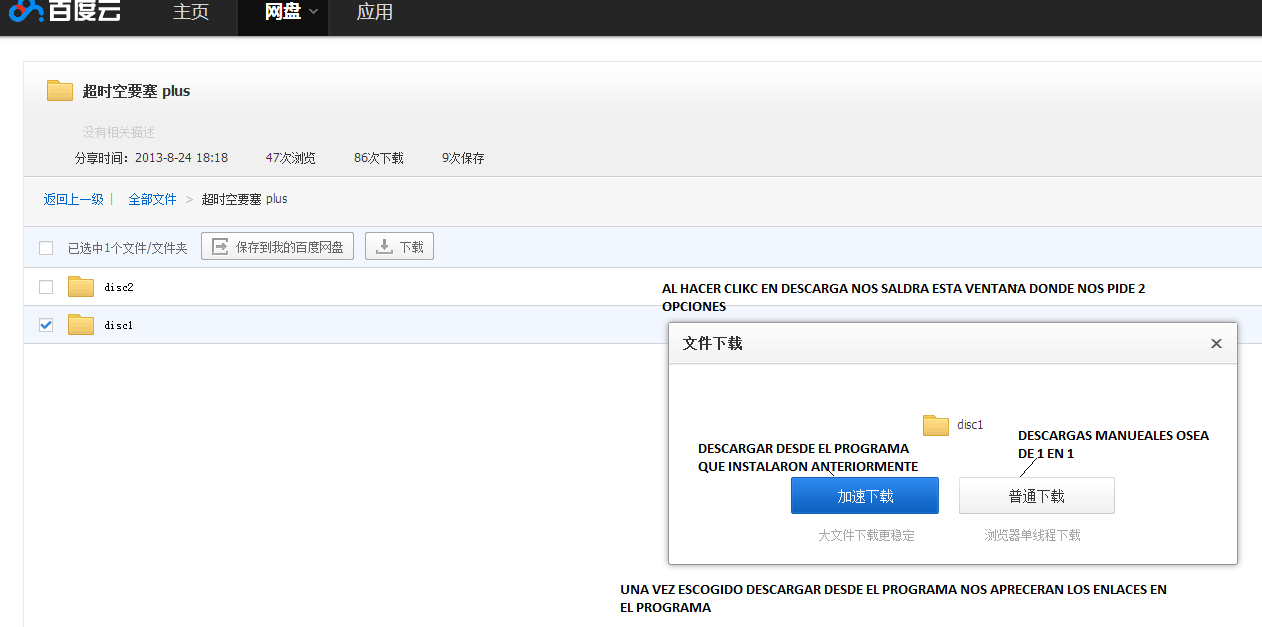Open the disc2 folder icon
The image size is (1262, 627).
pos(81,287)
